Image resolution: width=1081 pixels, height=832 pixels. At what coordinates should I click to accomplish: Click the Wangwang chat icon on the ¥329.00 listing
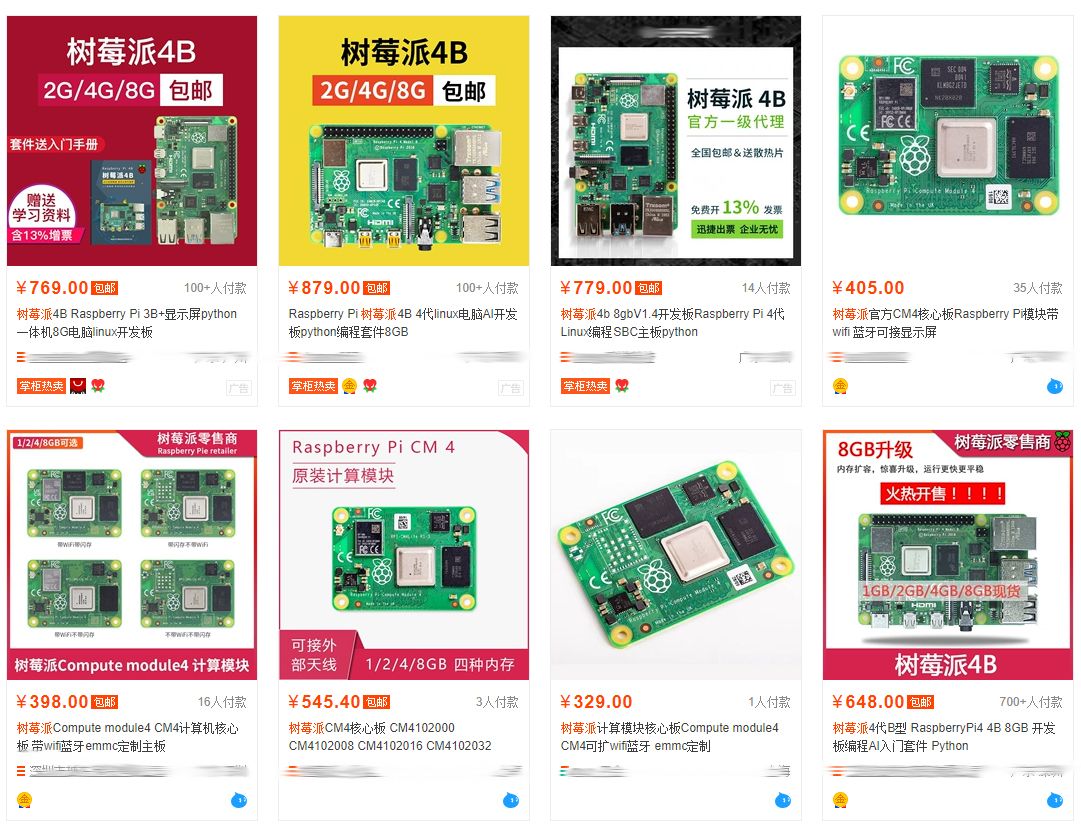coord(783,800)
